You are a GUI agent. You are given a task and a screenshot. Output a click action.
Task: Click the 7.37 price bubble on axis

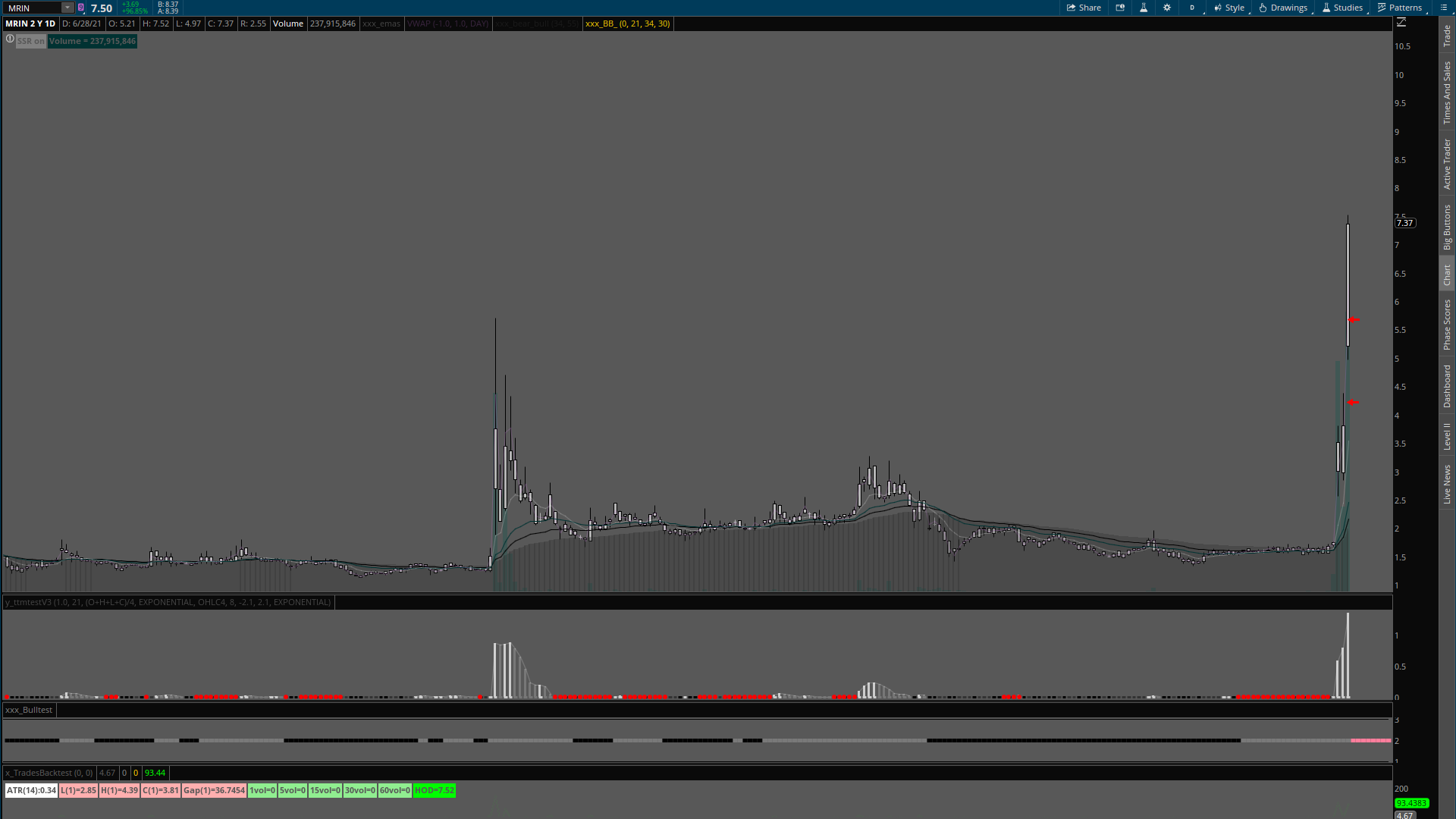coord(1404,223)
